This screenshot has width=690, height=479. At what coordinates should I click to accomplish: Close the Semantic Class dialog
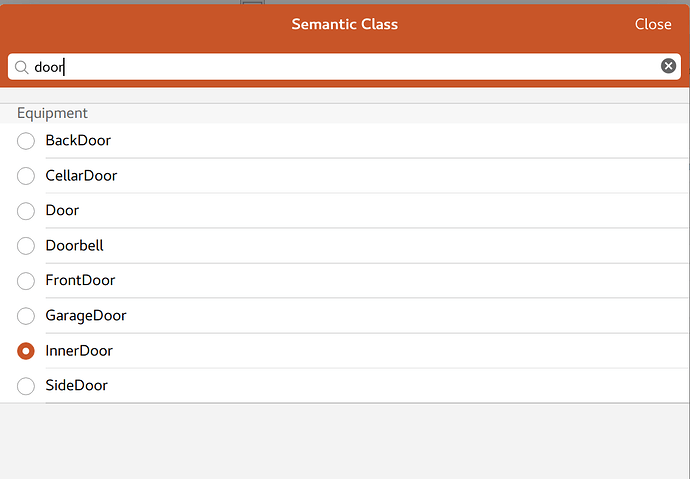(653, 24)
